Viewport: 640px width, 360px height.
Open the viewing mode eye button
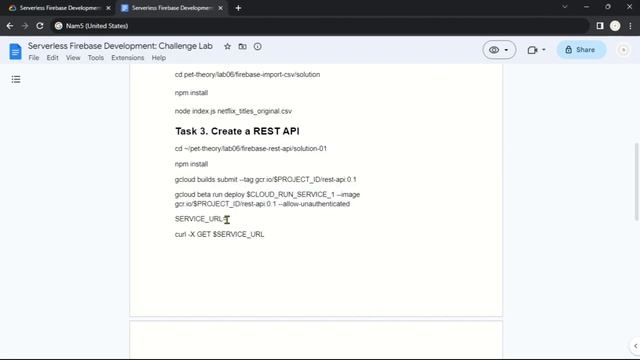(499, 50)
